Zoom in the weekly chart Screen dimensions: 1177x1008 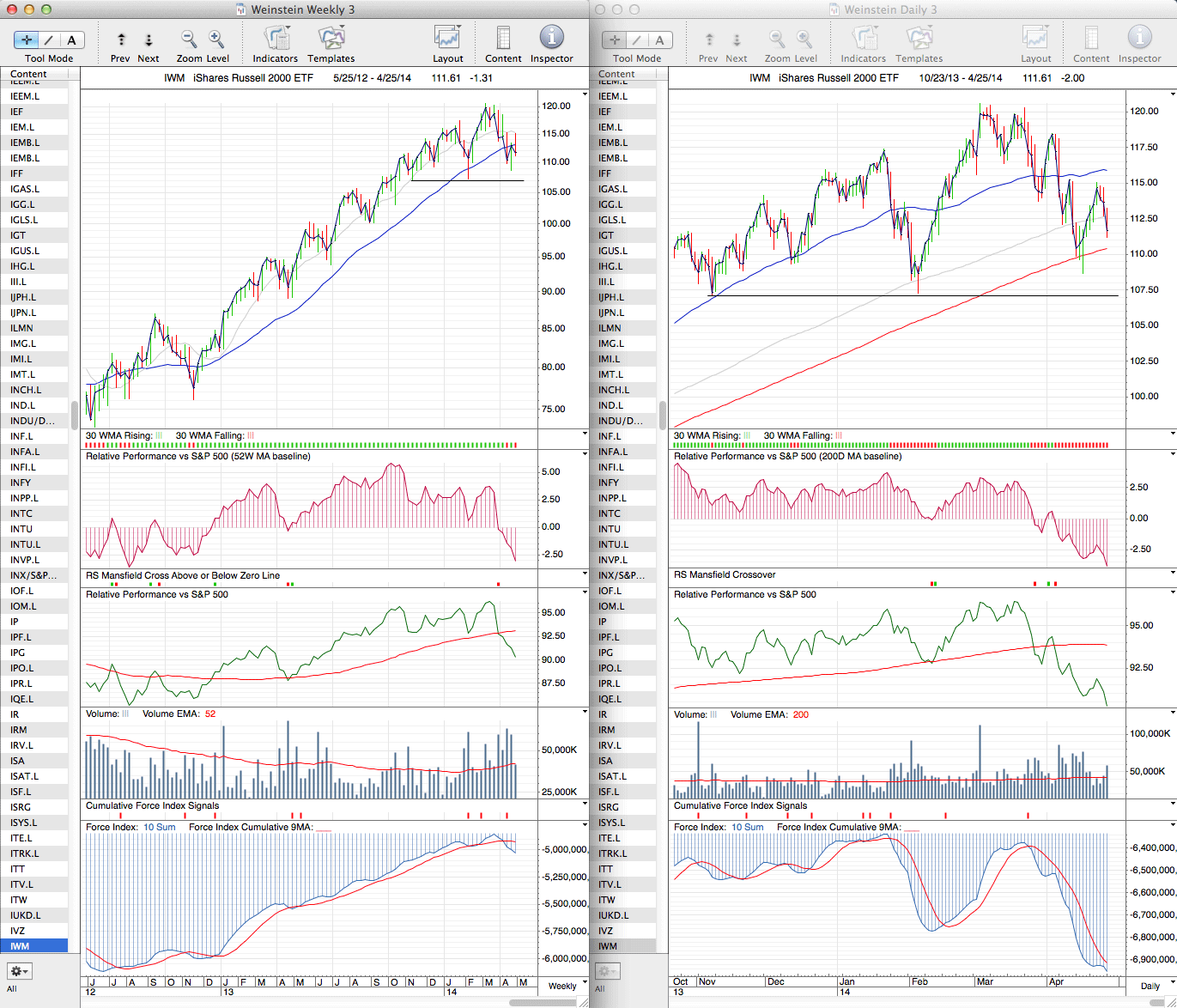coord(216,39)
